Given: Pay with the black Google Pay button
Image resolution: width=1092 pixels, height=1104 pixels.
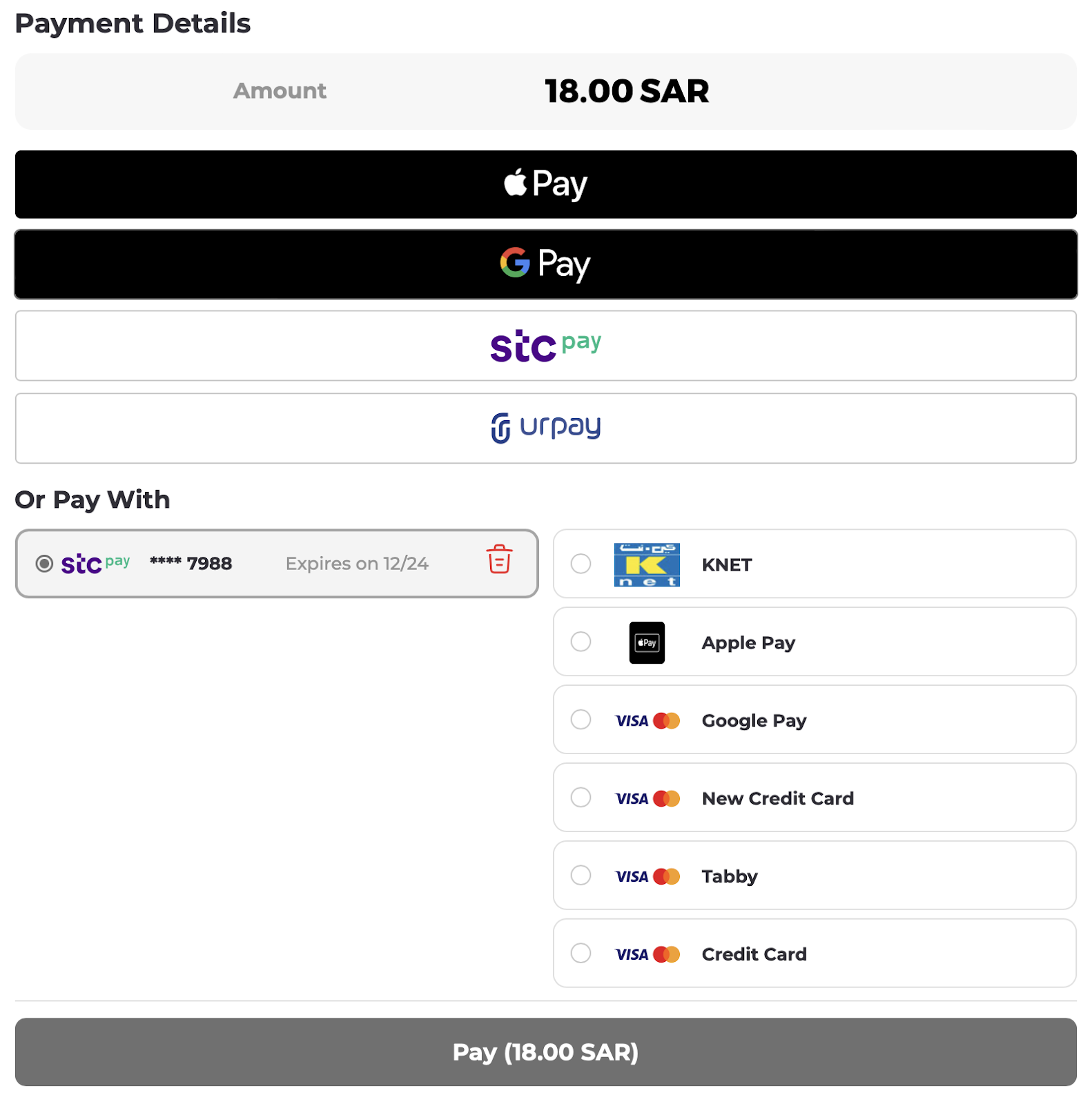Looking at the screenshot, I should [545, 264].
